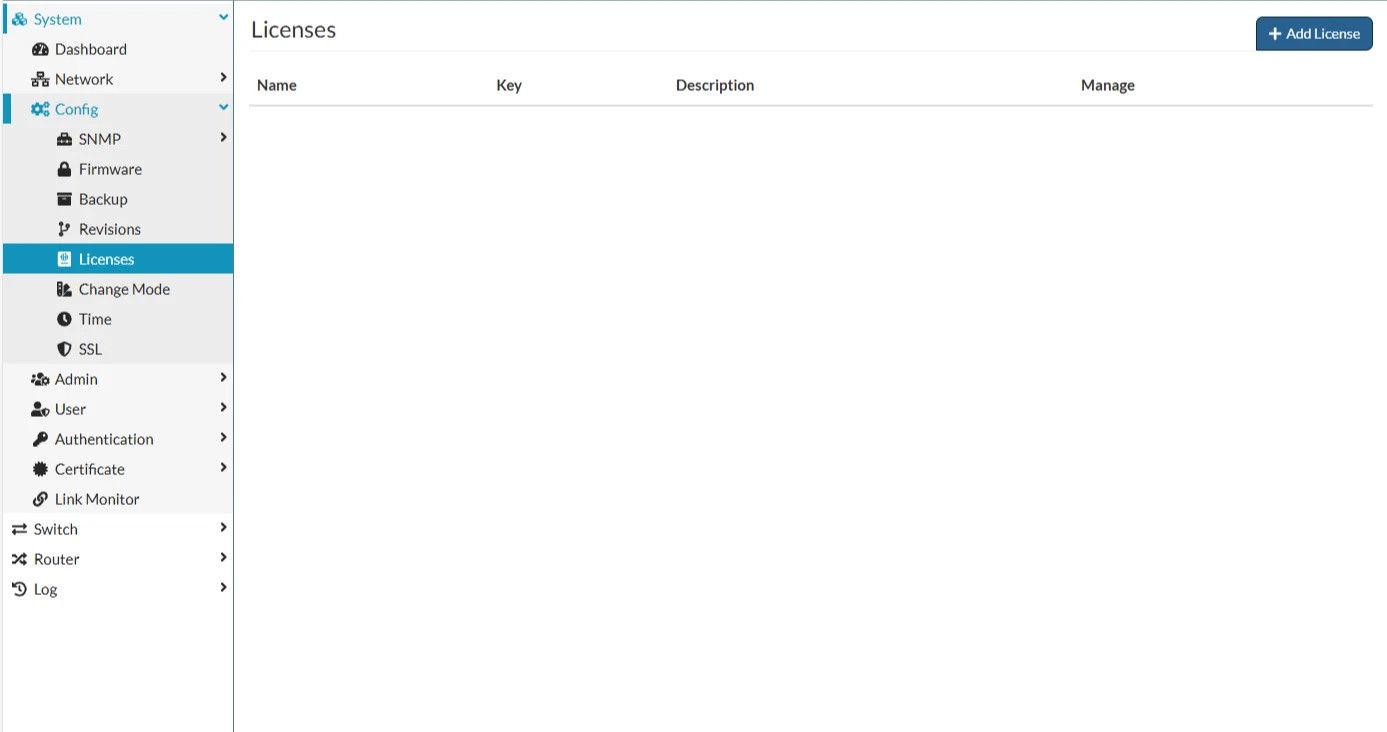
Task: Expand the SNMP submenu arrow
Action: 224,138
